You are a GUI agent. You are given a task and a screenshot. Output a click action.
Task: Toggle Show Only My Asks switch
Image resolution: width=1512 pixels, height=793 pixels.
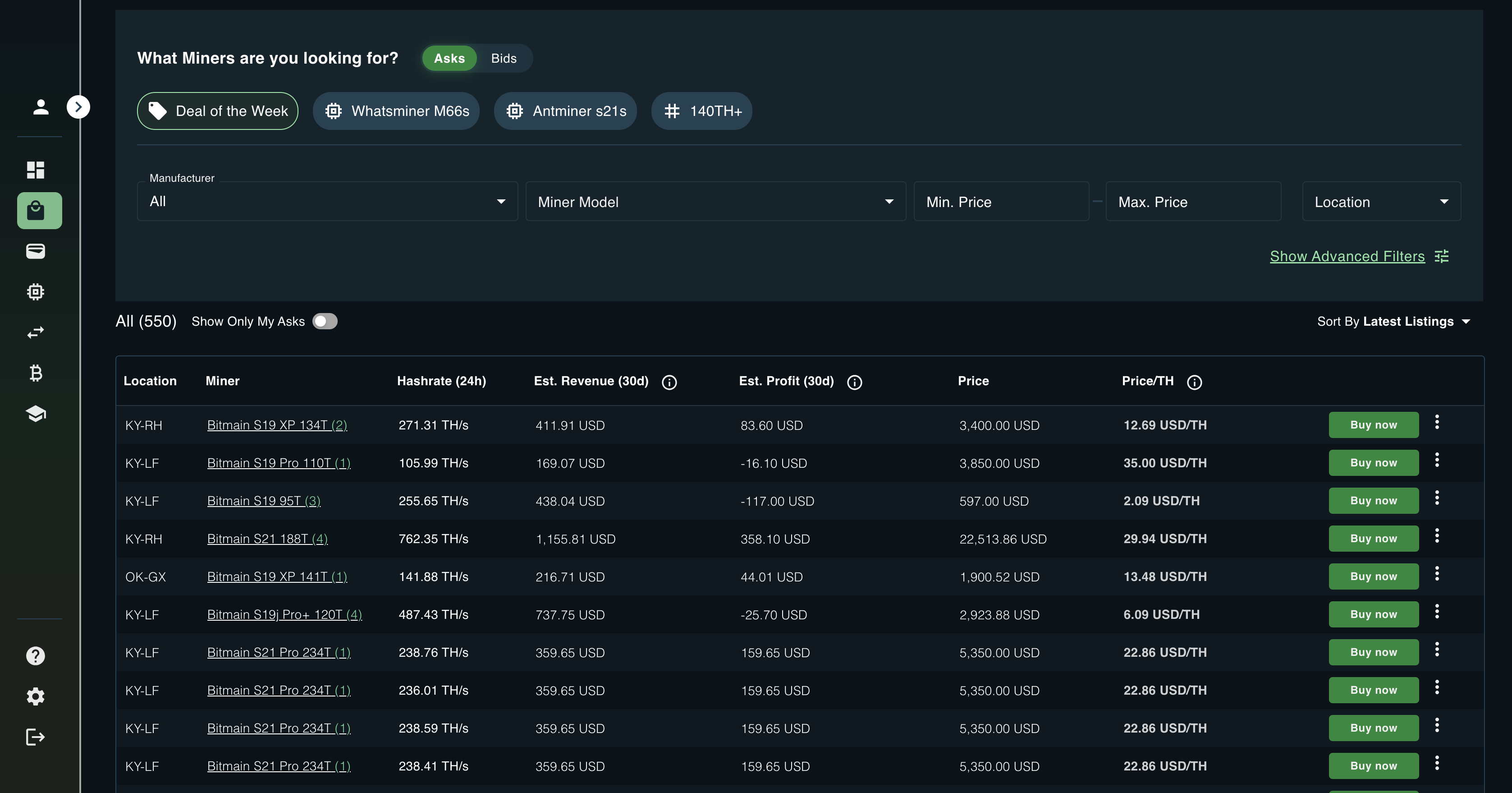[325, 321]
